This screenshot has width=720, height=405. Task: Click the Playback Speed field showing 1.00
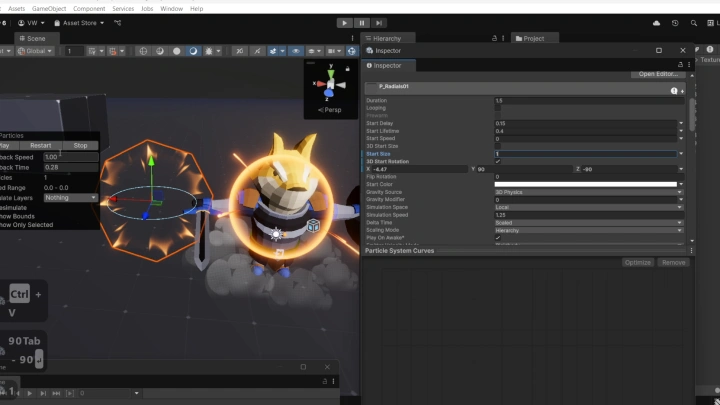tap(71, 157)
